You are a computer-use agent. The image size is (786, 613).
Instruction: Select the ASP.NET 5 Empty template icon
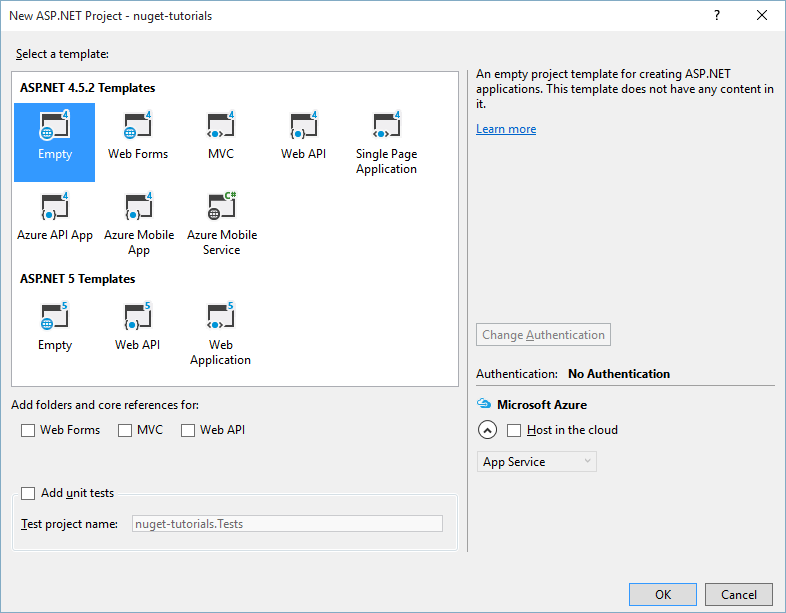tap(54, 316)
